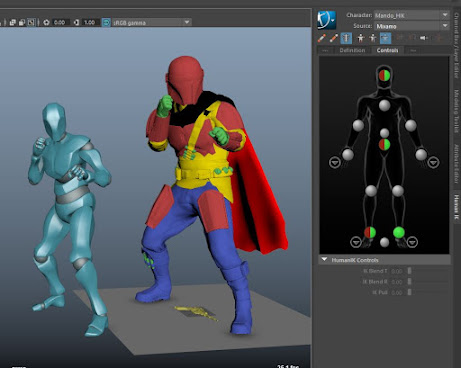461x368 pixels.
Task: Click the IK Blend R value field
Action: [x=397, y=282]
